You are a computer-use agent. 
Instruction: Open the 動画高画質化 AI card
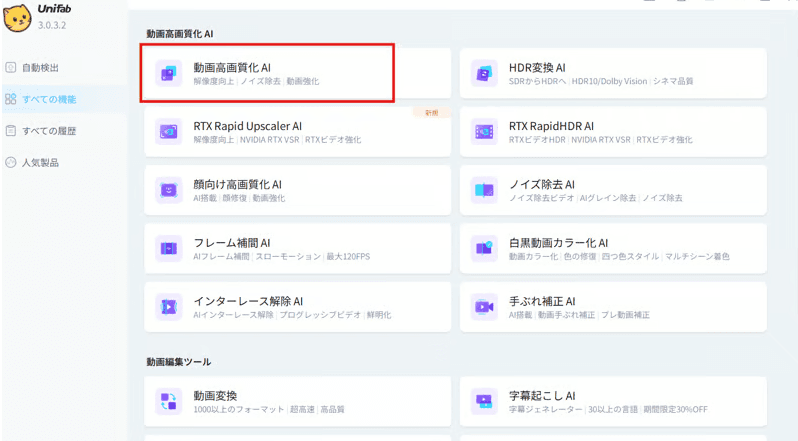click(298, 73)
